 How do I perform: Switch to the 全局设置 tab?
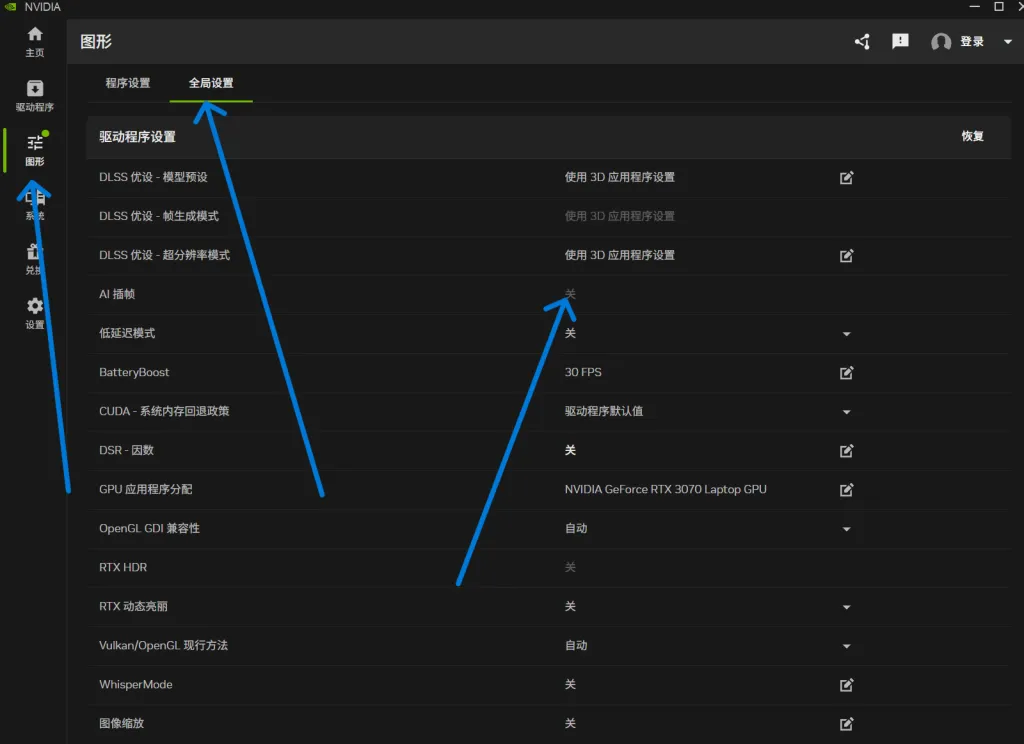click(211, 83)
